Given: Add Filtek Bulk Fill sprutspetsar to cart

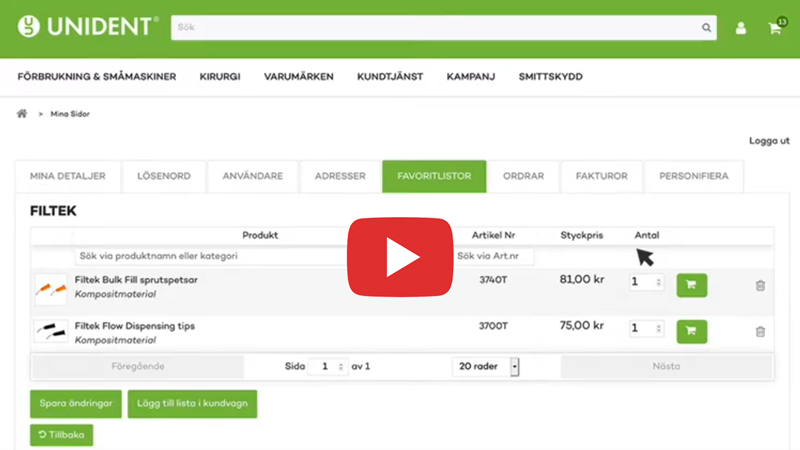Looking at the screenshot, I should pyautogui.click(x=691, y=285).
